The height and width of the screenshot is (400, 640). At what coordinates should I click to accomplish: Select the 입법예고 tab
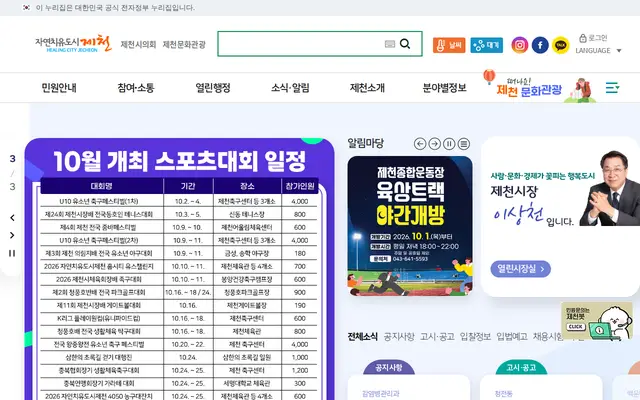pyautogui.click(x=512, y=336)
